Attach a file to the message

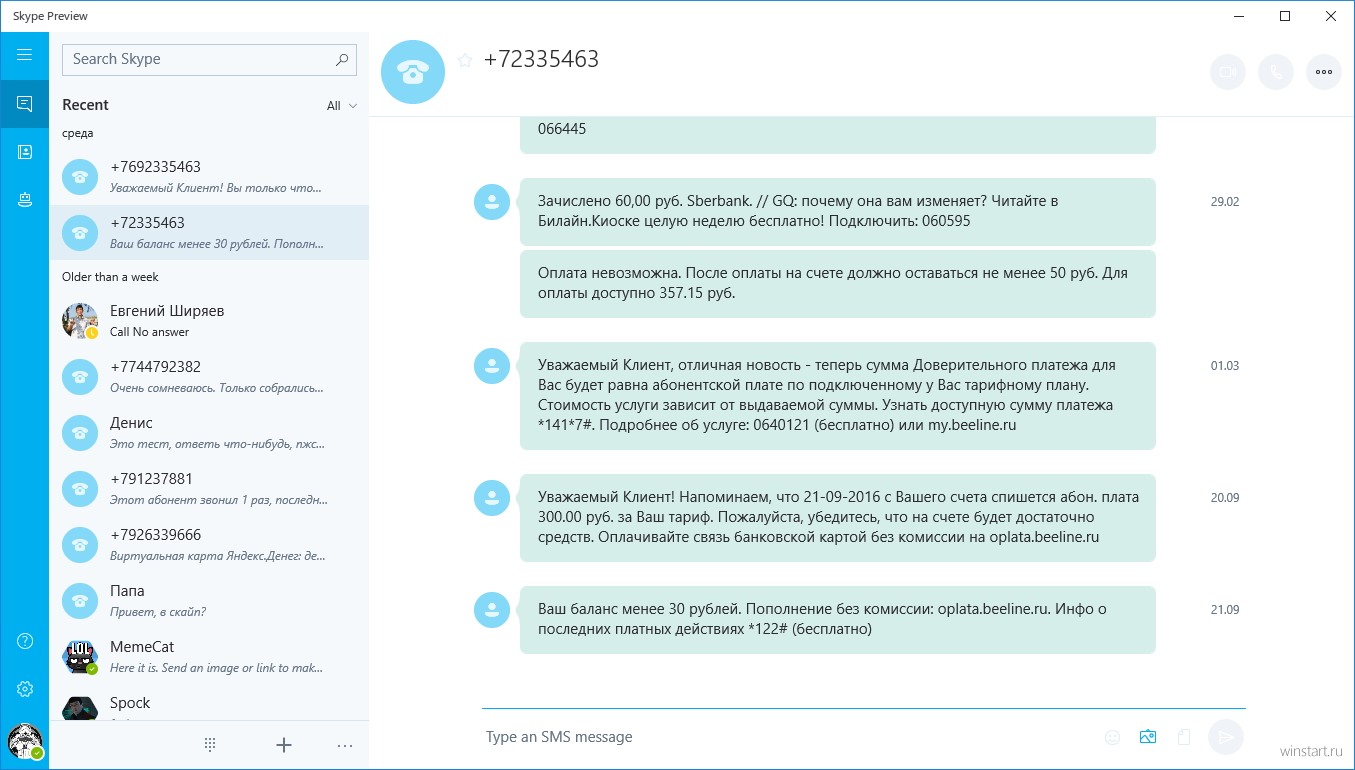[x=1184, y=737]
